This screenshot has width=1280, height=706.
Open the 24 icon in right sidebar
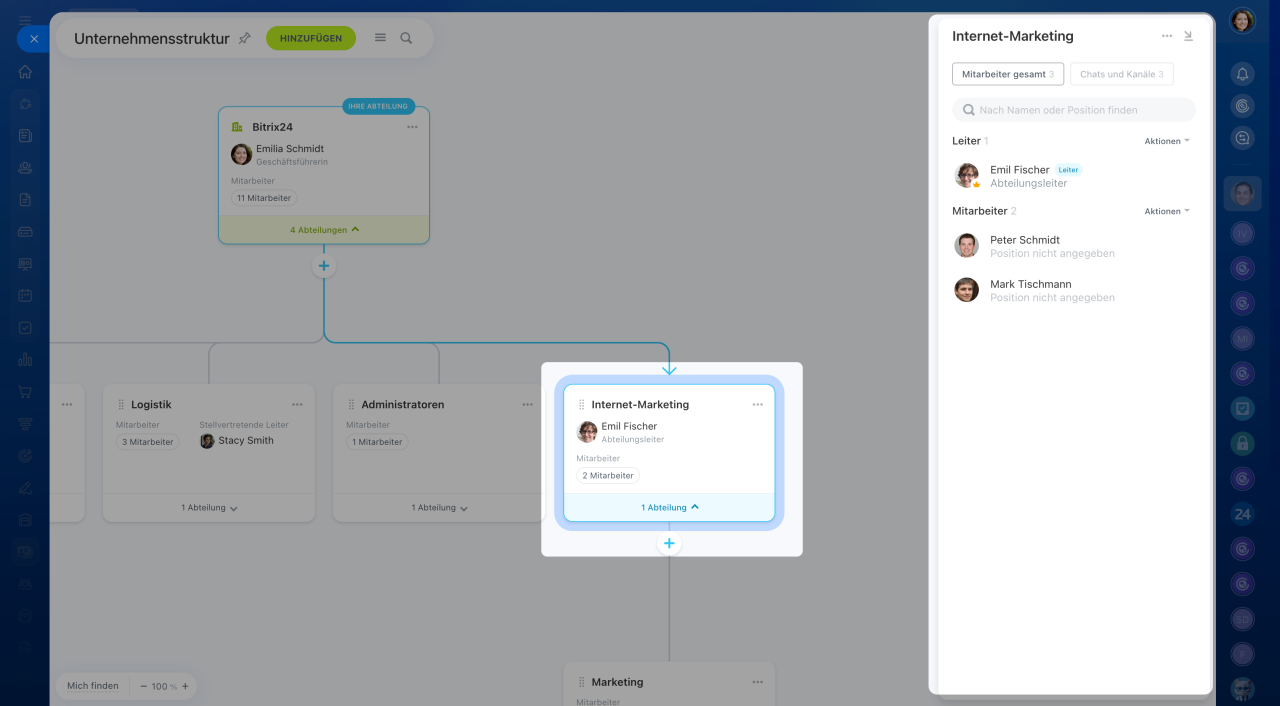point(1242,515)
